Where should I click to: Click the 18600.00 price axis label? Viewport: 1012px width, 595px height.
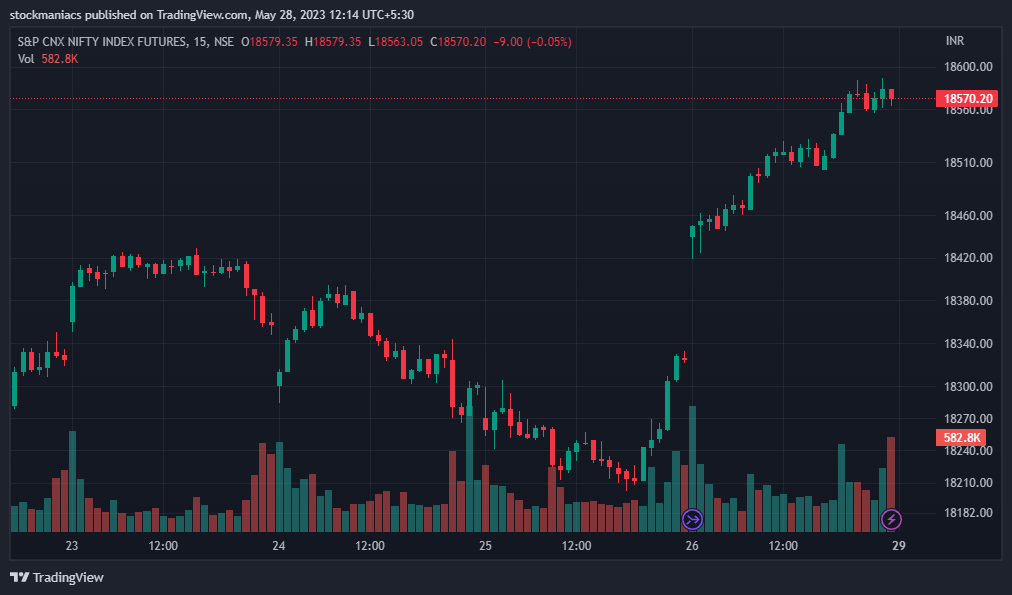pyautogui.click(x=968, y=66)
